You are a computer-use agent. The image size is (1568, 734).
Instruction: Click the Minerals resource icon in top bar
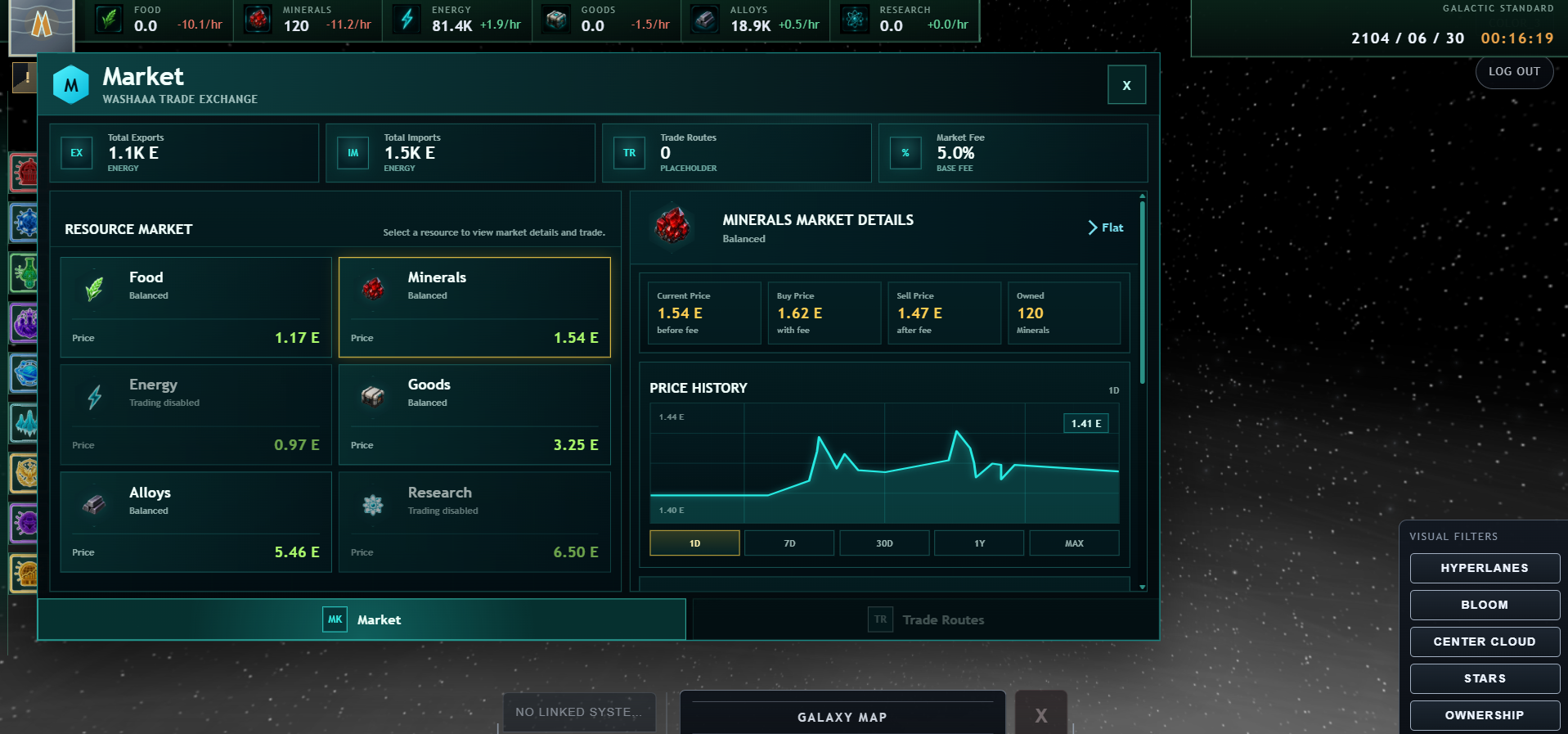(x=258, y=18)
